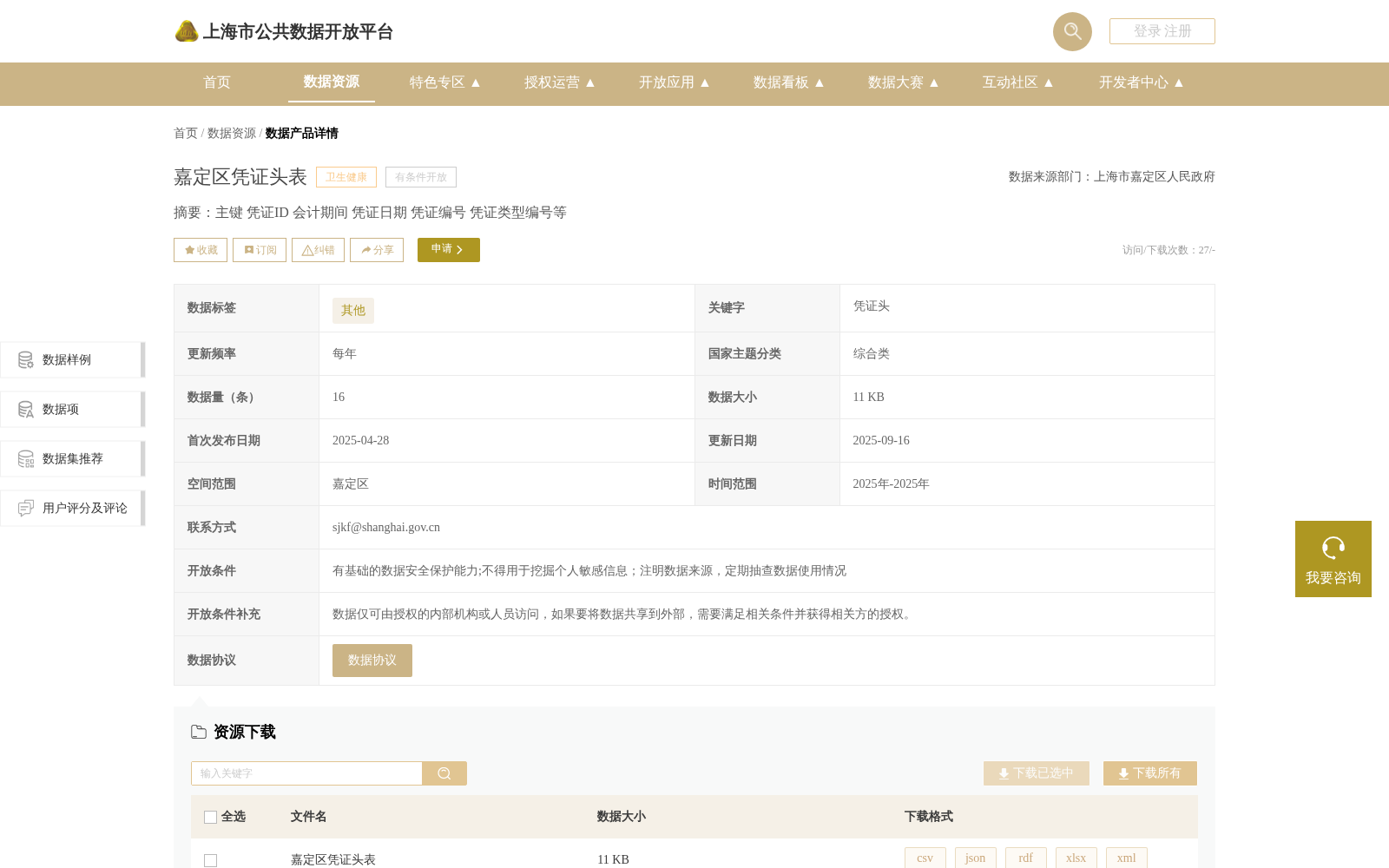The width and height of the screenshot is (1389, 868).
Task: Open the 用户评分及评论 sidebar panel
Action: (x=73, y=508)
